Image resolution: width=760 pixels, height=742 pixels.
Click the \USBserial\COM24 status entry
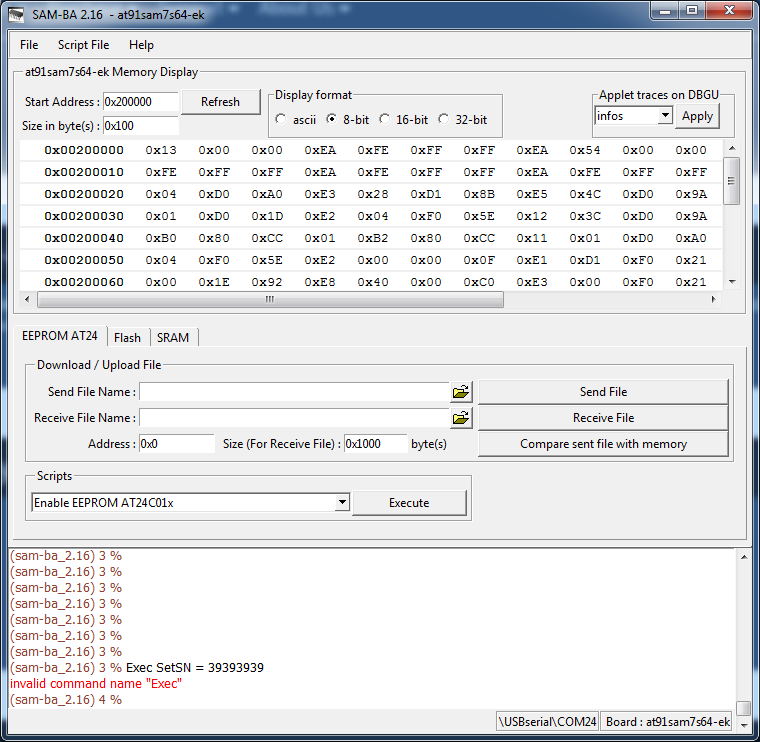547,722
